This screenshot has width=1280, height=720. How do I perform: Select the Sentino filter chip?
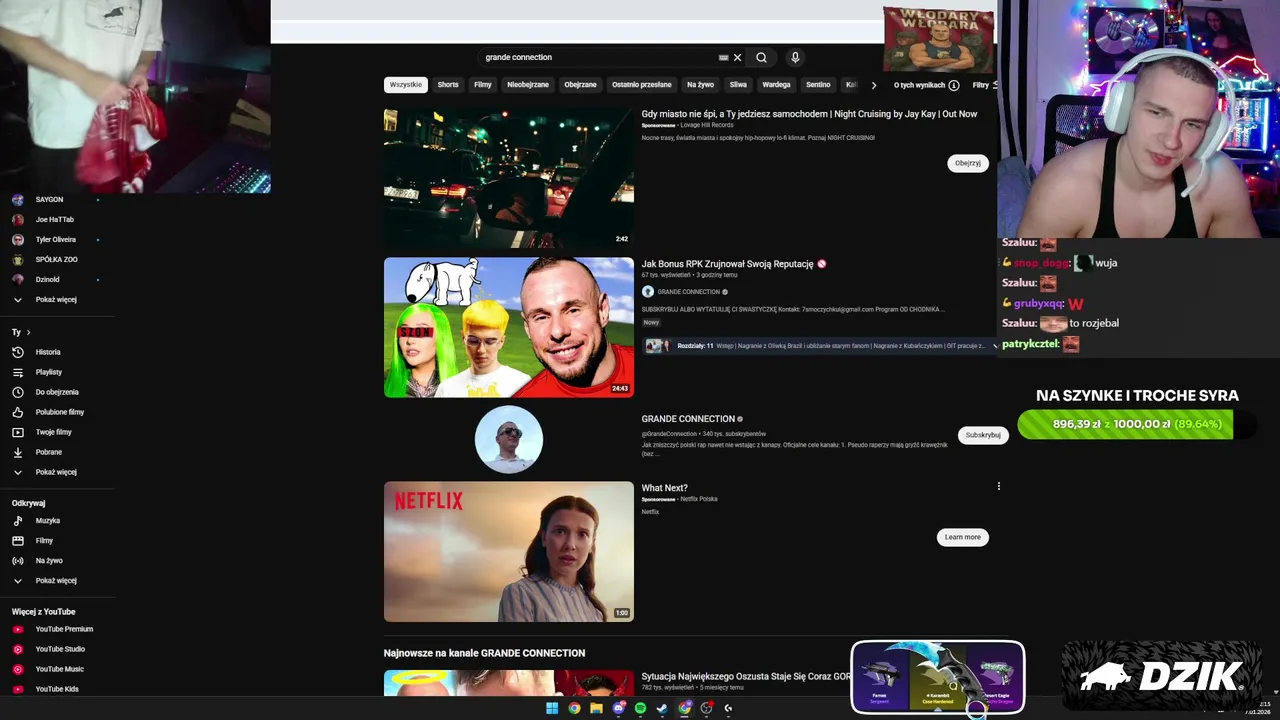pos(818,85)
